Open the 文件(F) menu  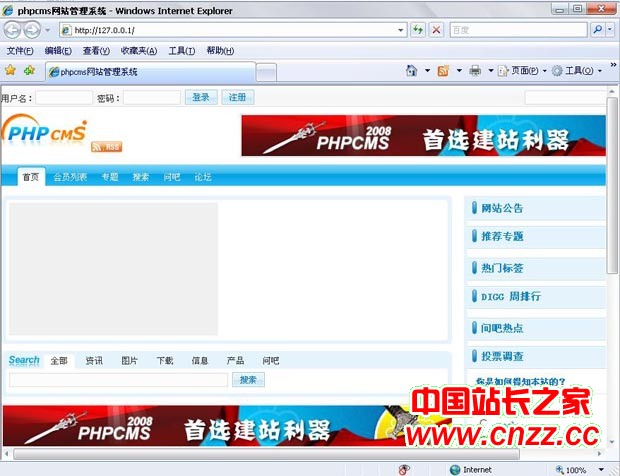pos(20,51)
